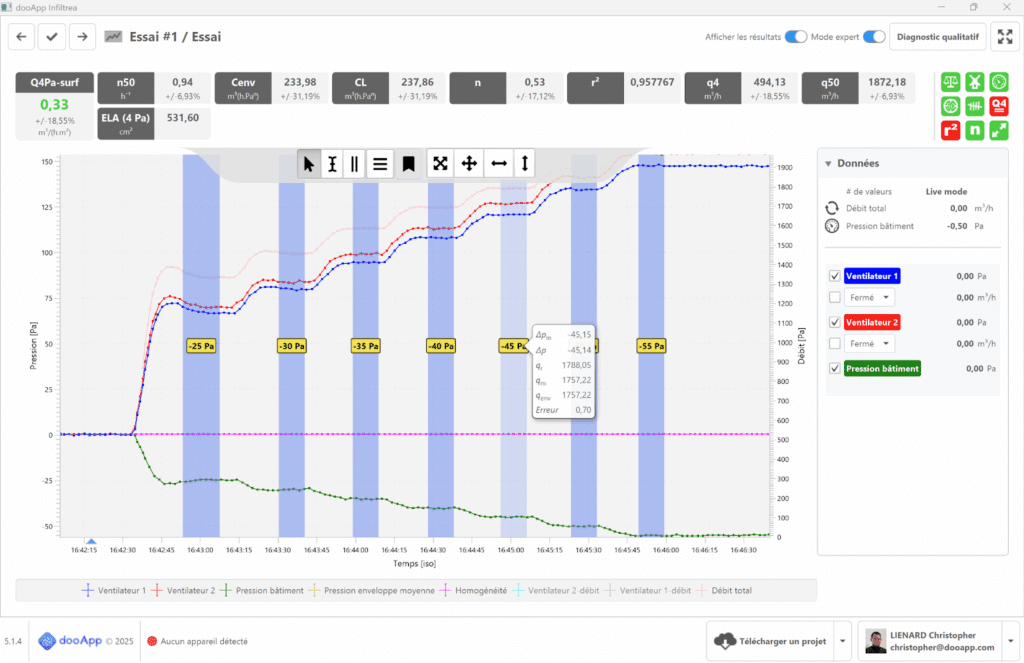This screenshot has width=1024, height=663.
Task: Open the Fermé dropdown under Ventilateur 1
Action: [870, 297]
